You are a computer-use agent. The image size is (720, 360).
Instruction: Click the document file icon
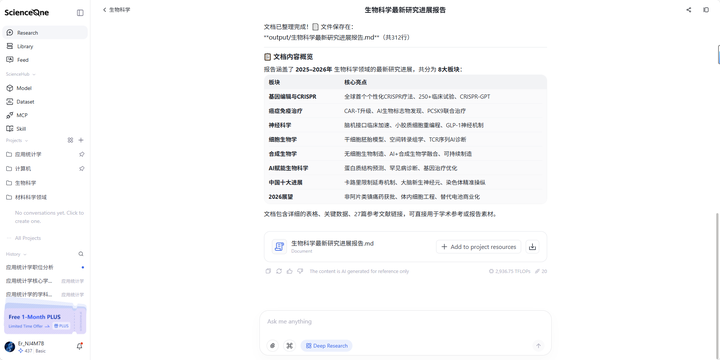pyautogui.click(x=279, y=247)
